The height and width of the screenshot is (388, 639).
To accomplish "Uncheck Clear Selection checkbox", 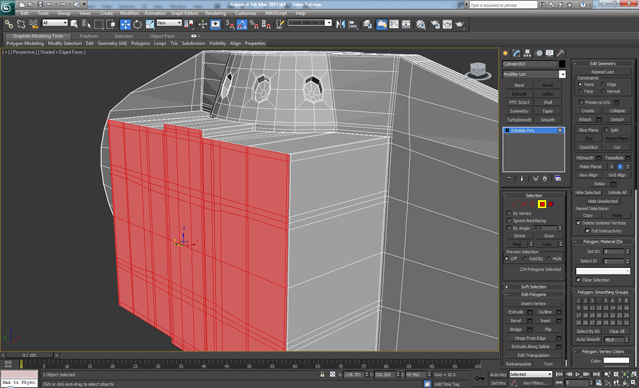I will tap(578, 280).
